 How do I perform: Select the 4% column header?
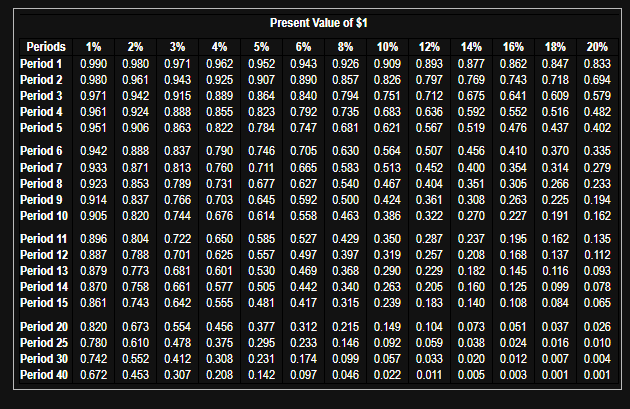(x=219, y=47)
